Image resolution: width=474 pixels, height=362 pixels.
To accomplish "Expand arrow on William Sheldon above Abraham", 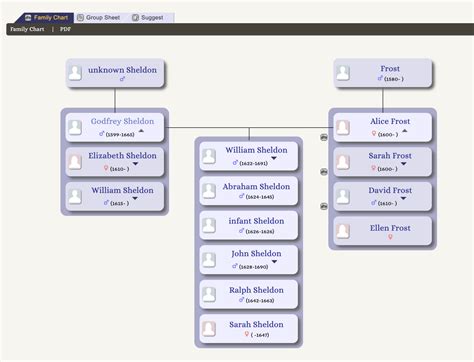I will [274, 158].
